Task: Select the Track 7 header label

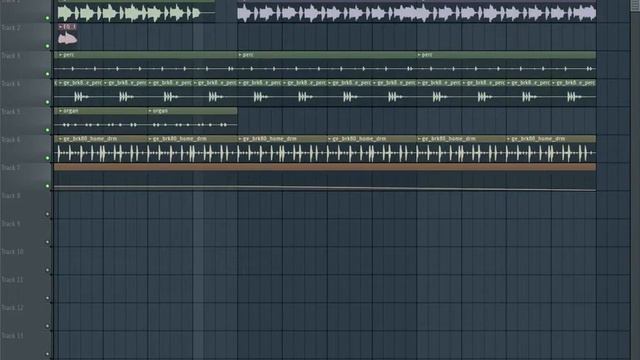Action: point(11,168)
